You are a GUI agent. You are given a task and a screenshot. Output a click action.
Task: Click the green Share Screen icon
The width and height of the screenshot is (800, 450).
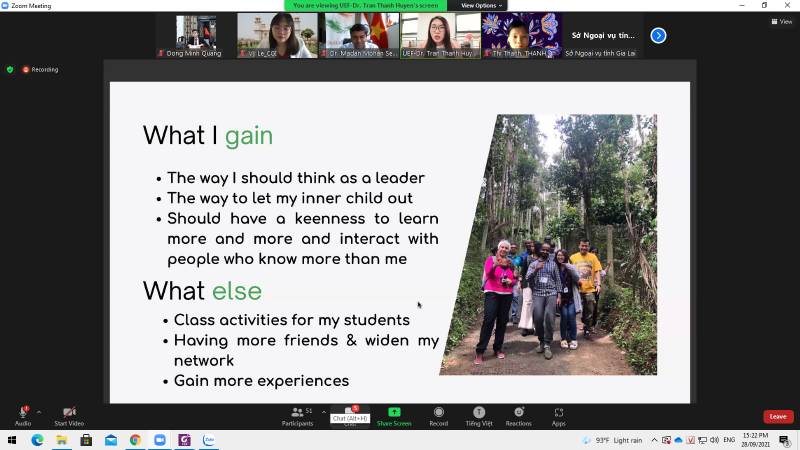tap(394, 413)
